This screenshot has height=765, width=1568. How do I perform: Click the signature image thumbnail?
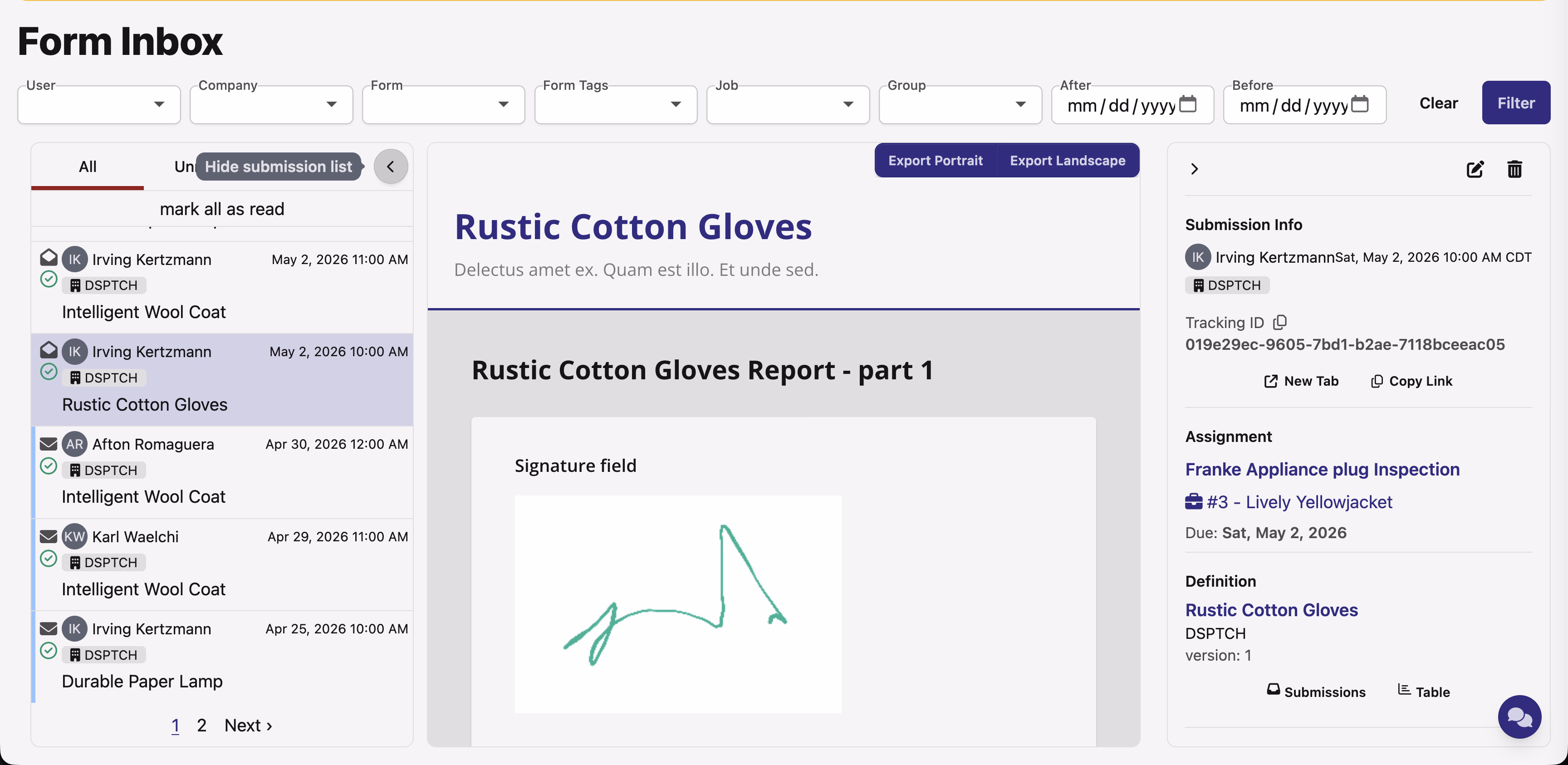tap(678, 604)
